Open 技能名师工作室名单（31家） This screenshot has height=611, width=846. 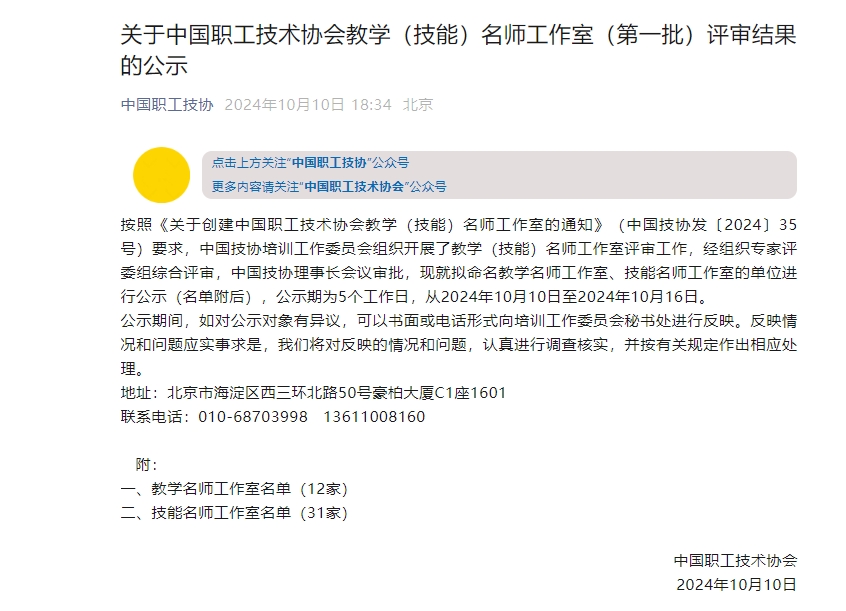tap(234, 513)
